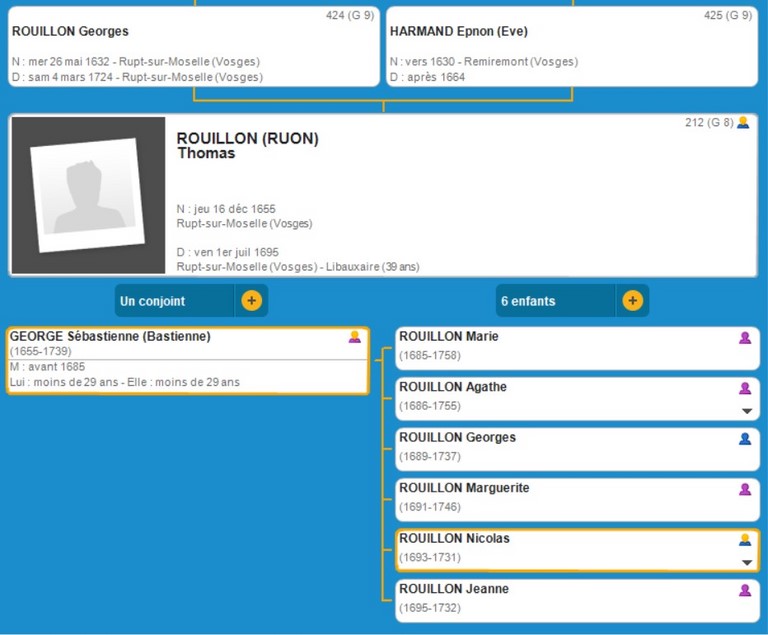The image size is (768, 635).
Task: Click the person icon on Sébastienne George's card
Action: click(x=354, y=337)
